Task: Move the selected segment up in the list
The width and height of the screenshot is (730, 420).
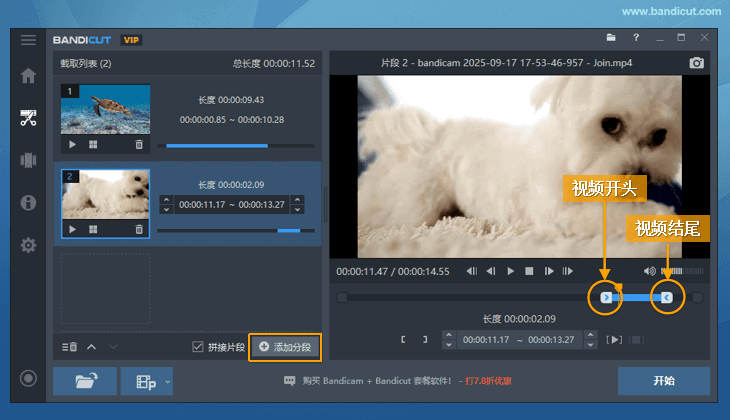Action: (91, 347)
